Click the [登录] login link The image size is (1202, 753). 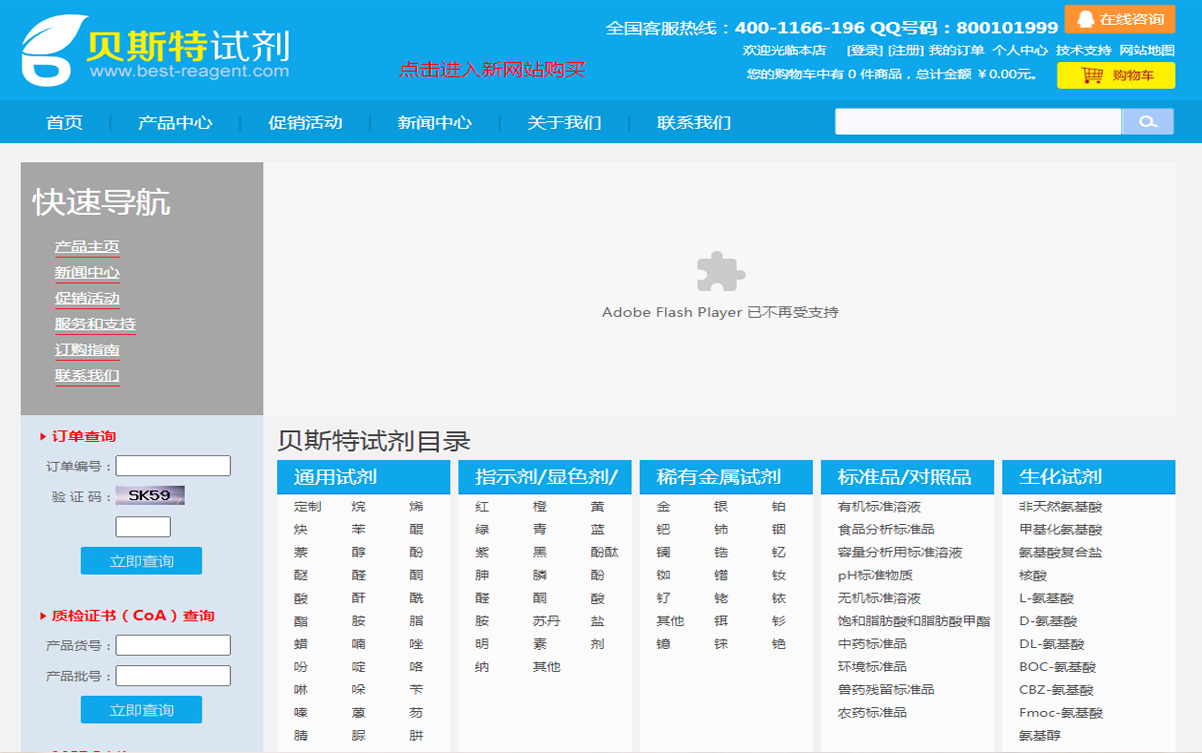pyautogui.click(x=864, y=50)
